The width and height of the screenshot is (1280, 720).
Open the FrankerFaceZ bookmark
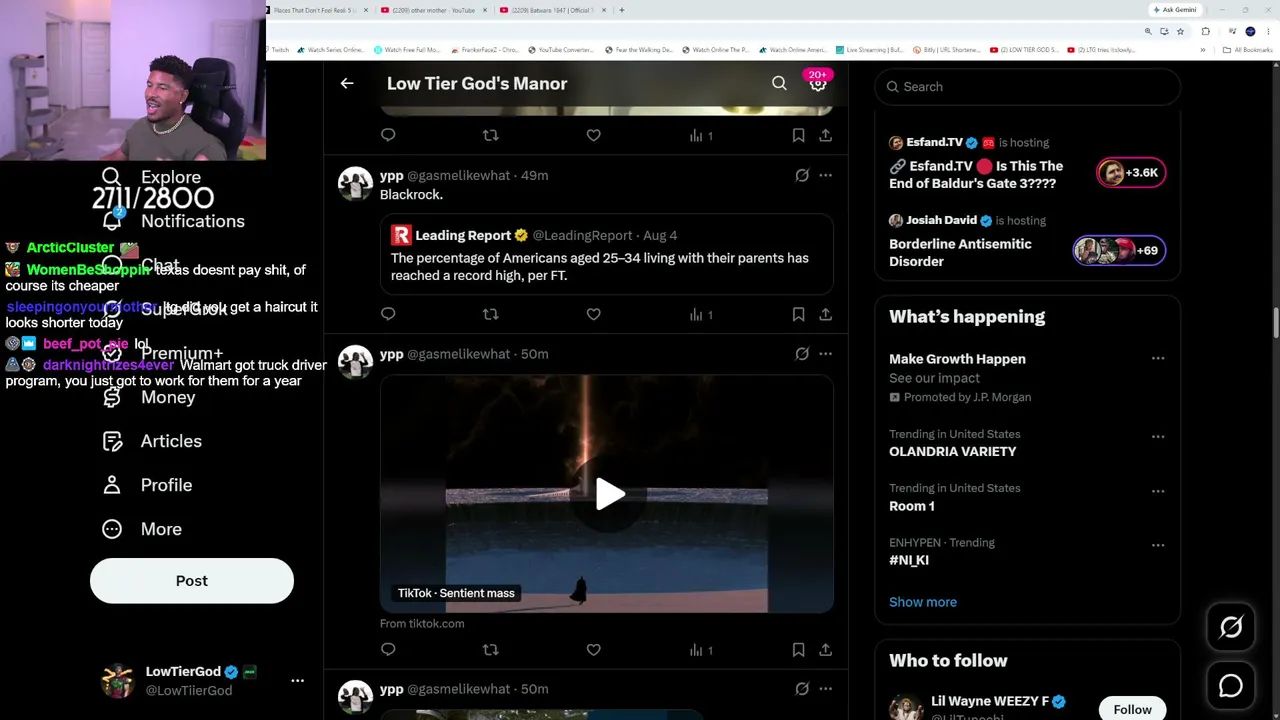click(x=485, y=50)
